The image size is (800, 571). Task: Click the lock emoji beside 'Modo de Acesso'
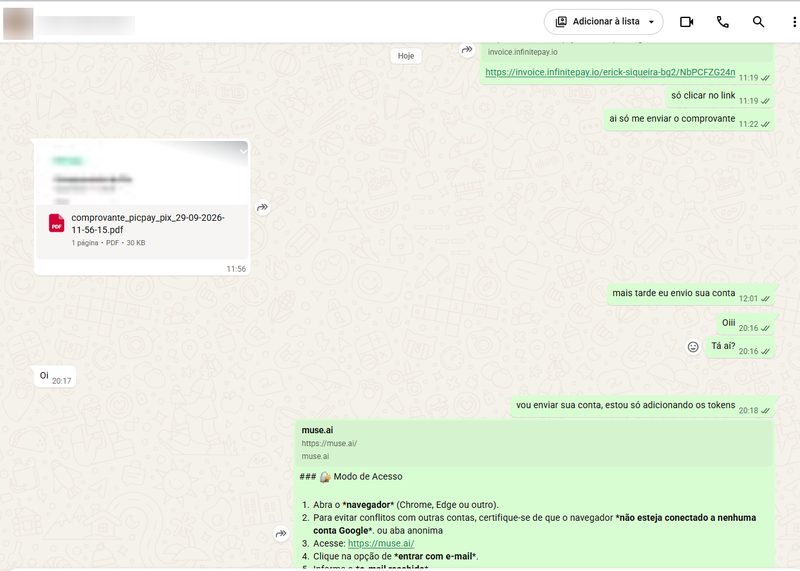pos(325,477)
